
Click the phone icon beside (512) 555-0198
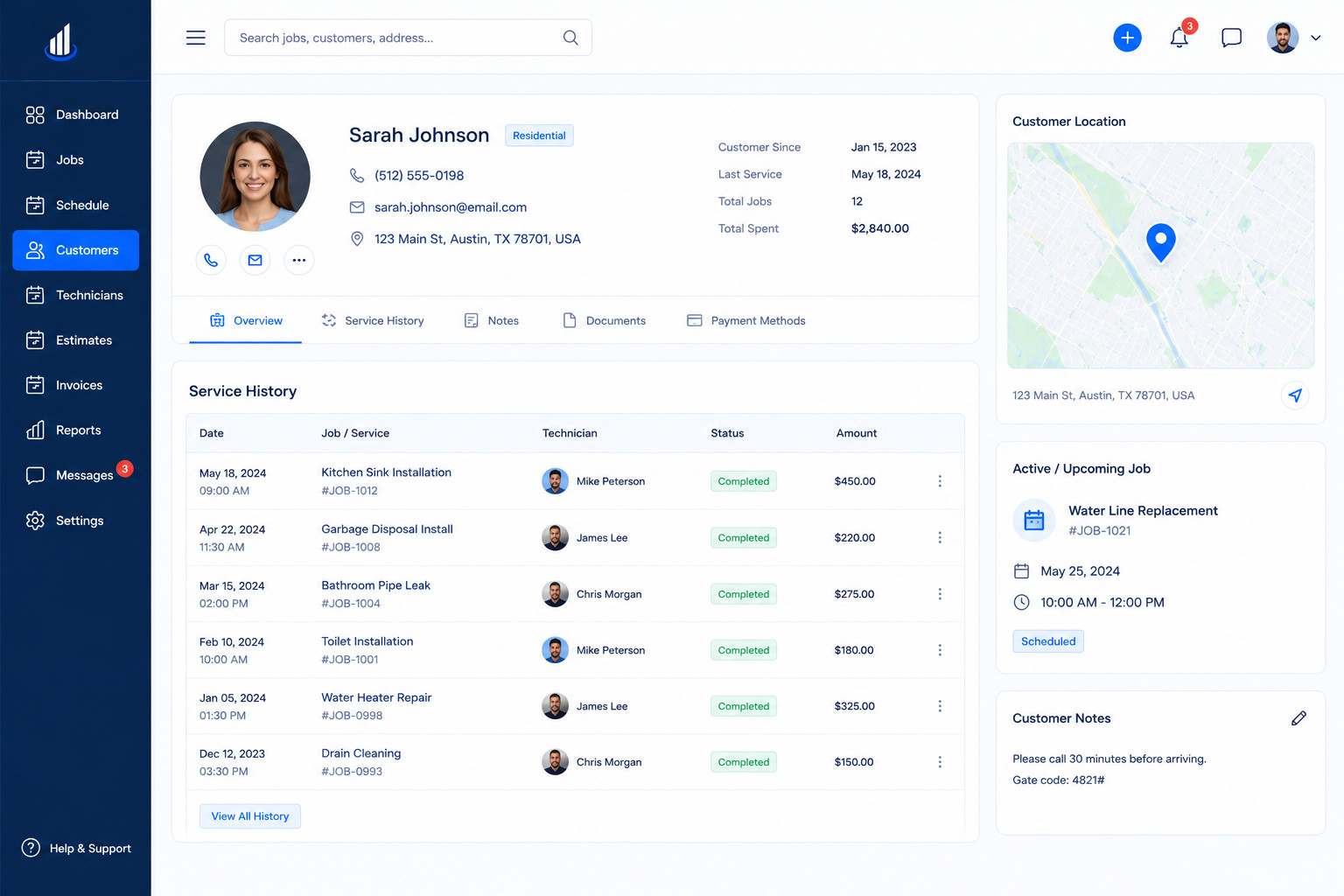pyautogui.click(x=357, y=175)
